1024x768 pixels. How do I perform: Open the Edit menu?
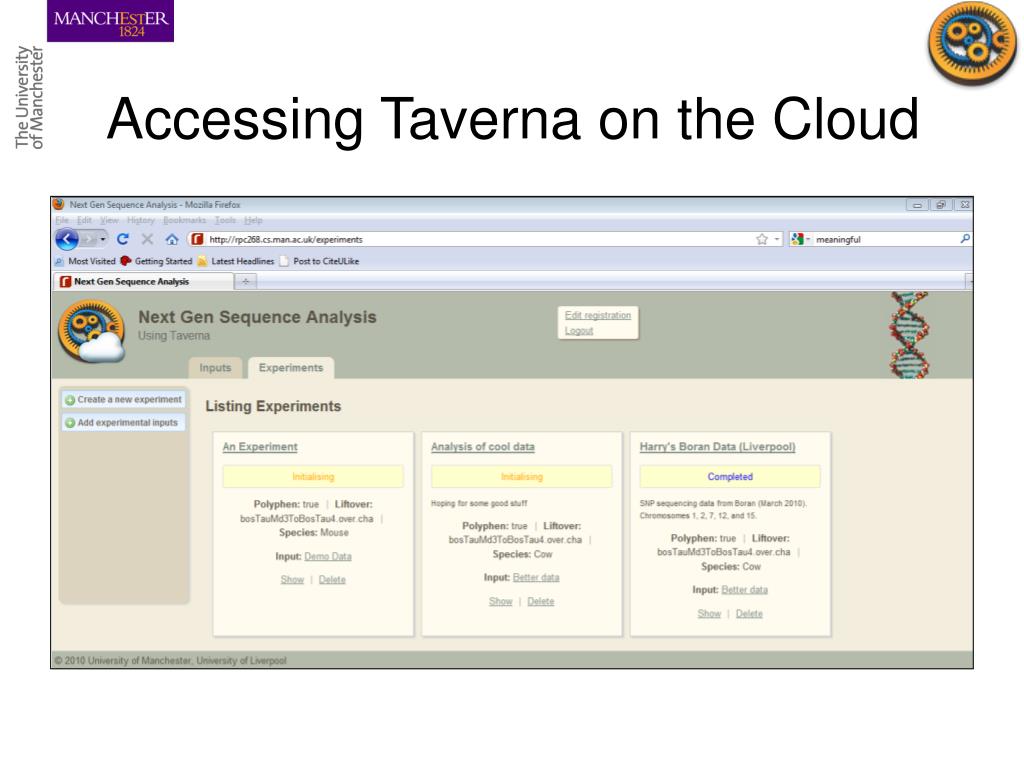coord(84,221)
